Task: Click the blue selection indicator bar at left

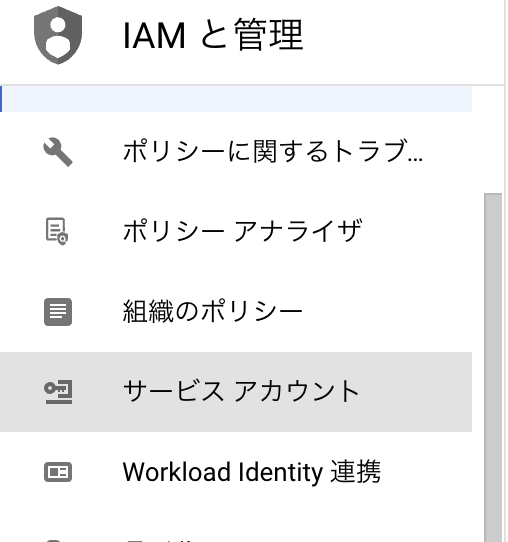Action: pos(1,99)
